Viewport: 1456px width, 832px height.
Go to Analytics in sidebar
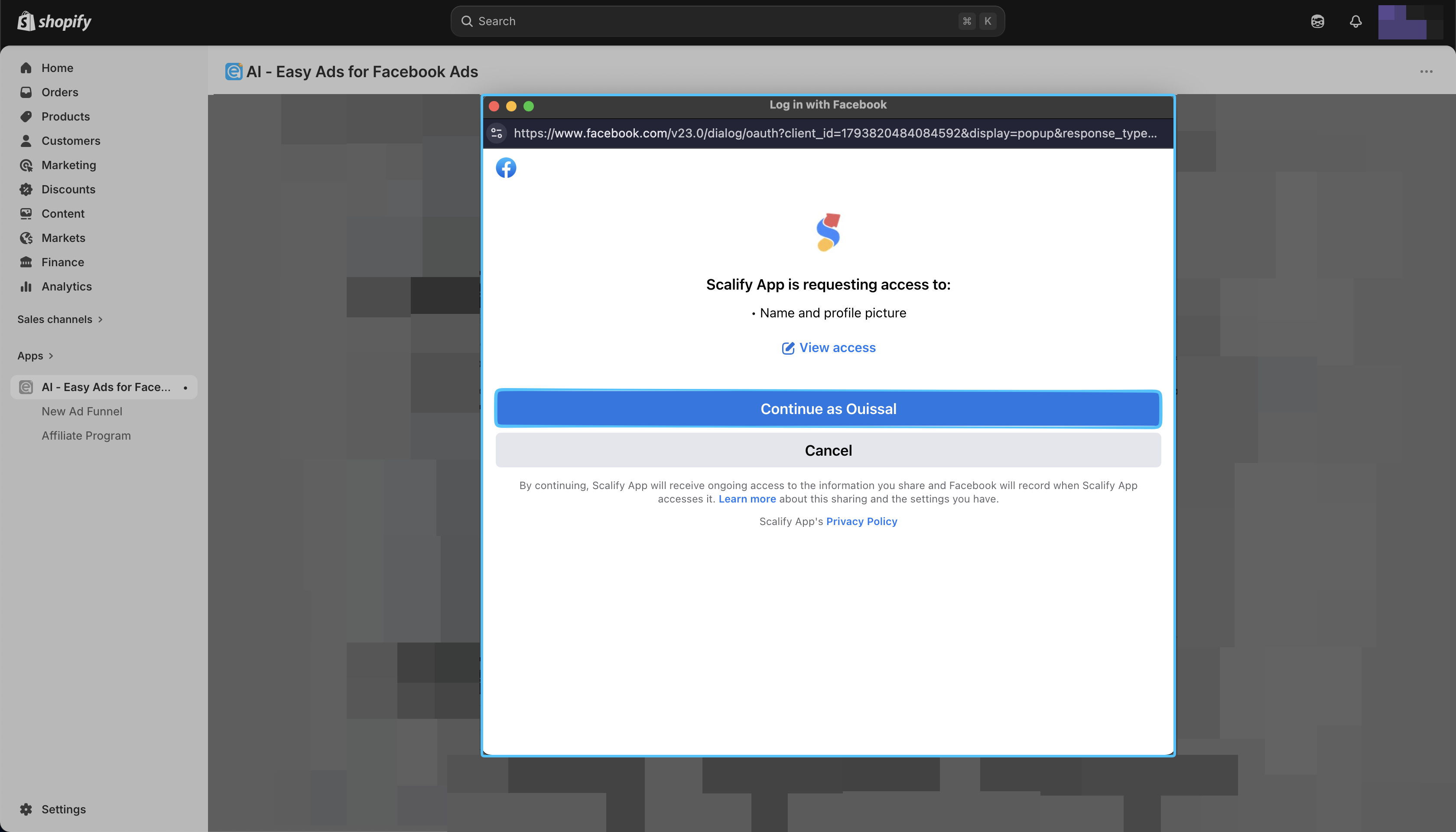pos(66,286)
